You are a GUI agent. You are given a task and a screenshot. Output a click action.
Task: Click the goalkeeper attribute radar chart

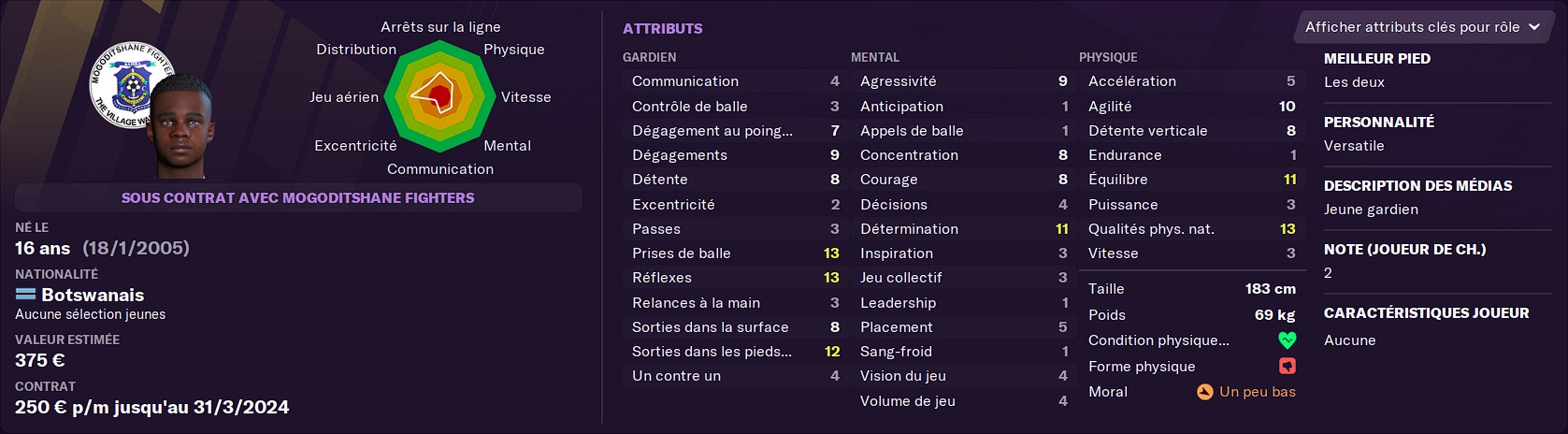[x=439, y=97]
